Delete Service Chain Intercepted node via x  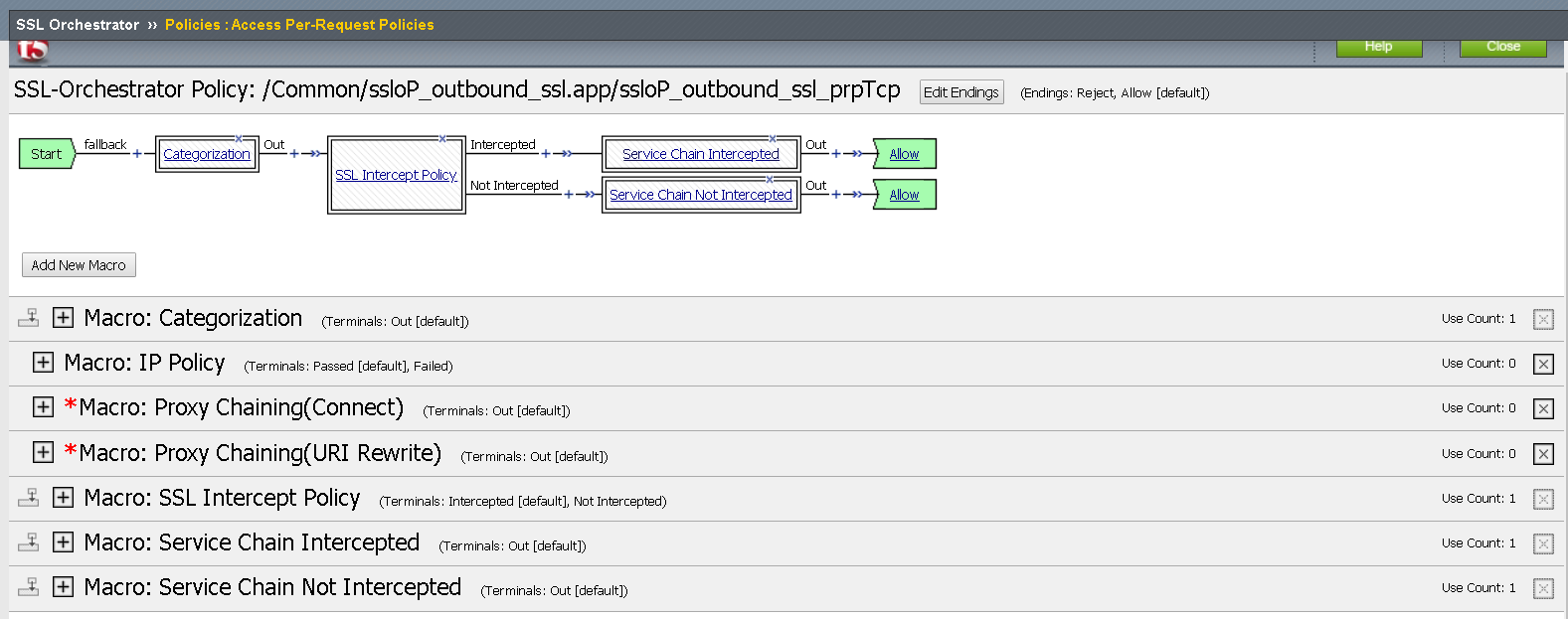tap(773, 139)
